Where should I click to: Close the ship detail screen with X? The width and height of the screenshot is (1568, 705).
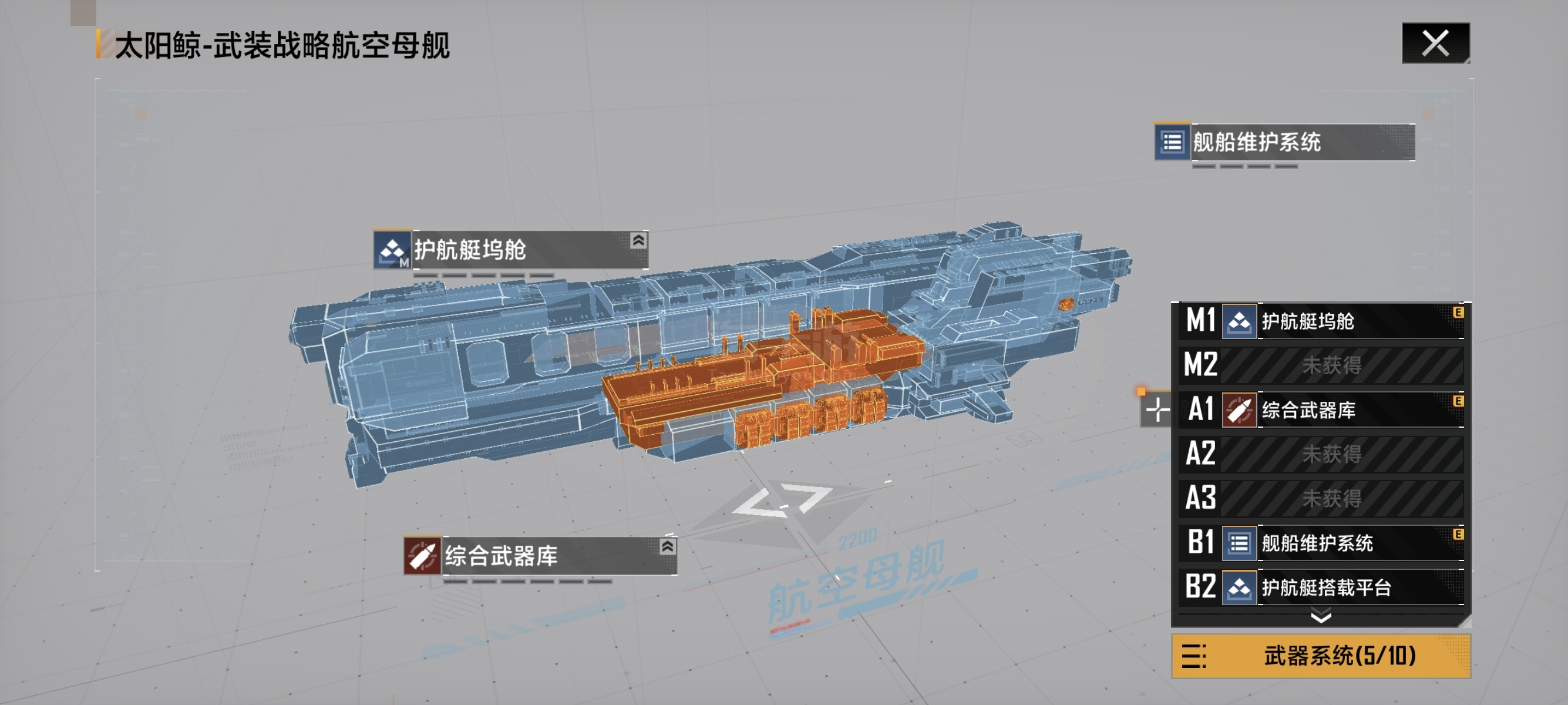(x=1435, y=43)
